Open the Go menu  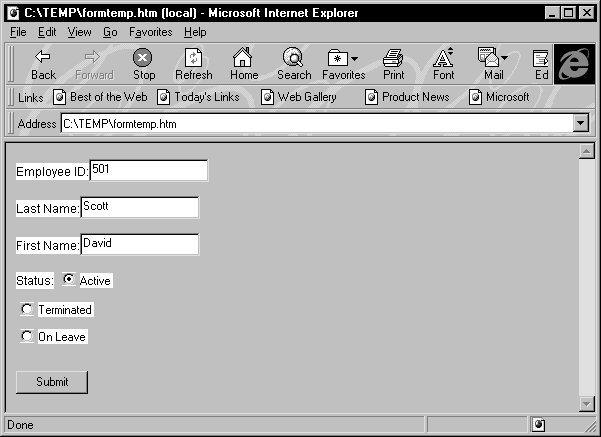[110, 32]
